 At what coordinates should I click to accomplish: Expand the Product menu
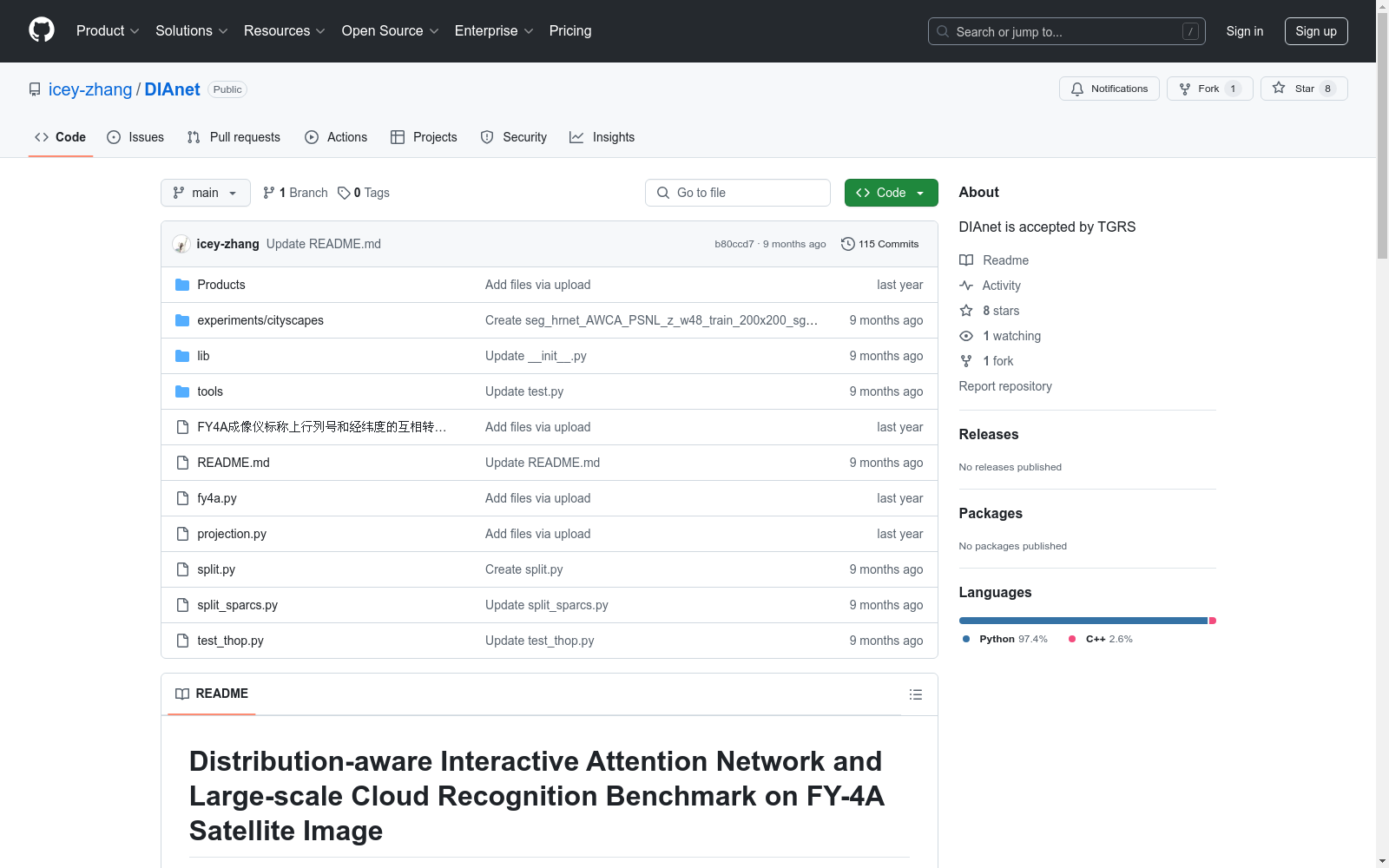pyautogui.click(x=108, y=31)
